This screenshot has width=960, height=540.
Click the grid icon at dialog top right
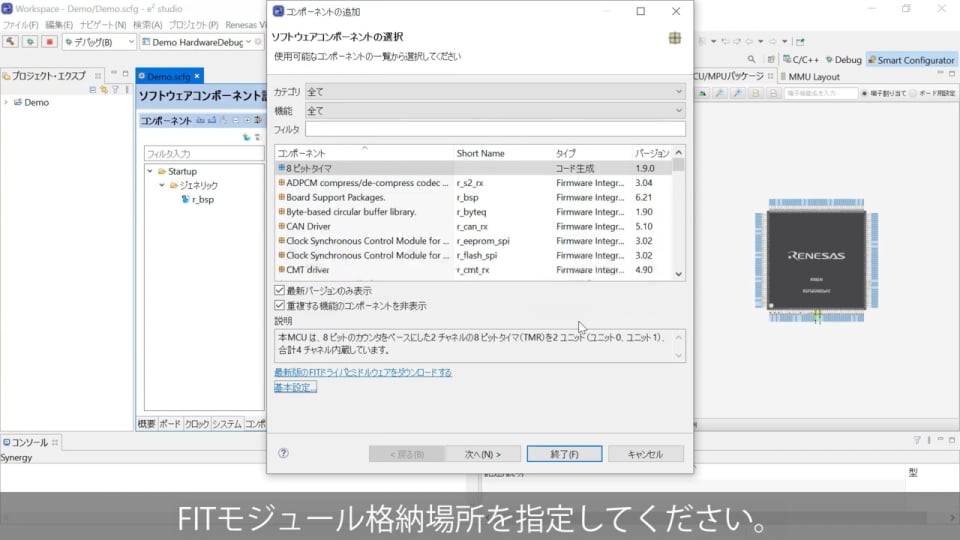(x=675, y=38)
